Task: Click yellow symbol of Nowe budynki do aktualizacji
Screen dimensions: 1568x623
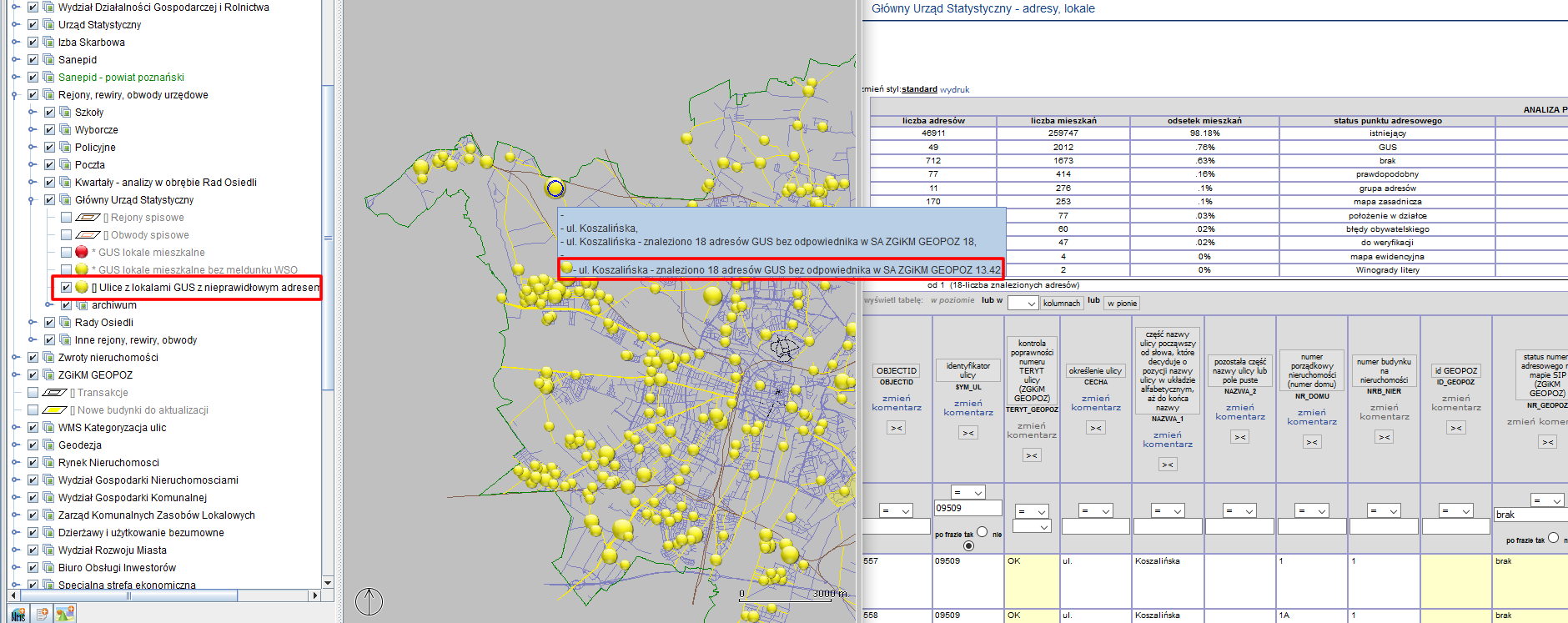Action: pyautogui.click(x=54, y=410)
